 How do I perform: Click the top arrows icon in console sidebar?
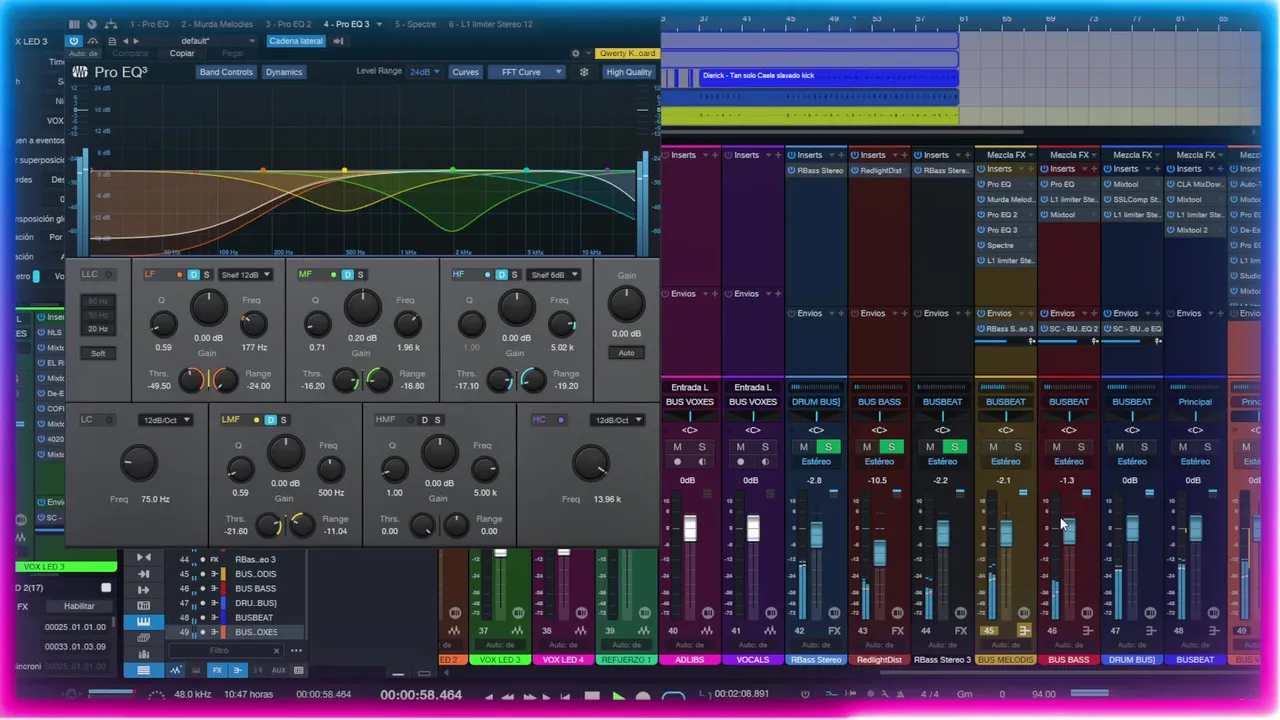[144, 558]
